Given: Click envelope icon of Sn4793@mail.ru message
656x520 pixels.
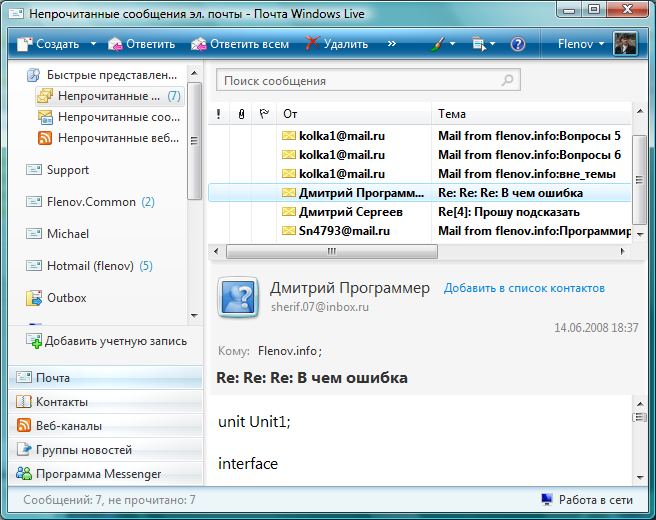Looking at the screenshot, I should tap(289, 231).
